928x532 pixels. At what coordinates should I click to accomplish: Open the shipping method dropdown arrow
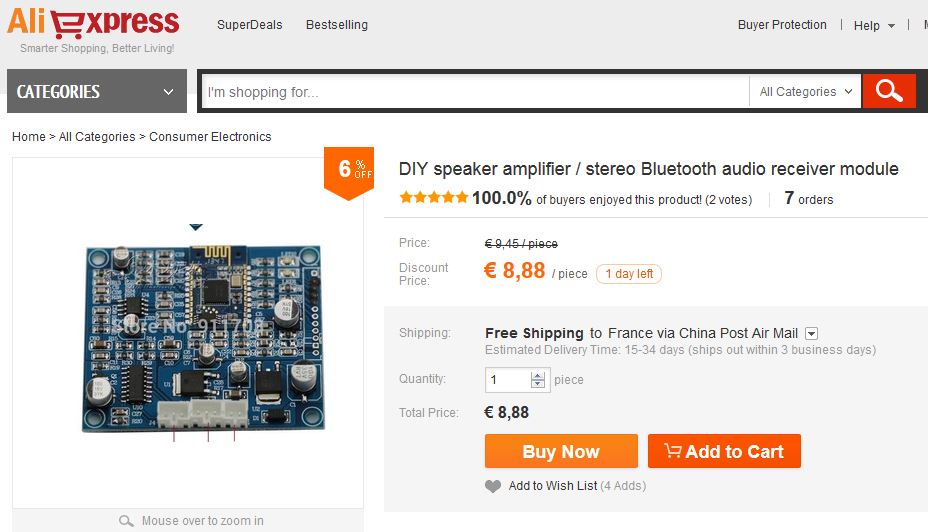click(812, 334)
